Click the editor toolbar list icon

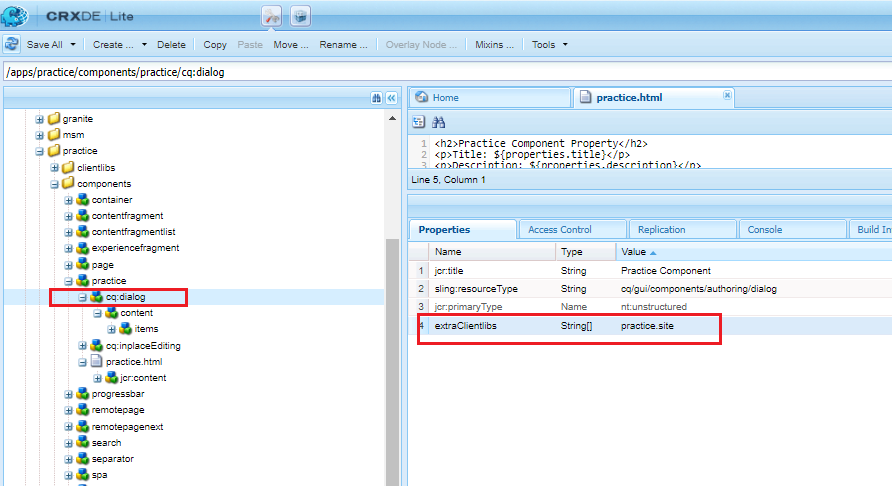[418, 122]
